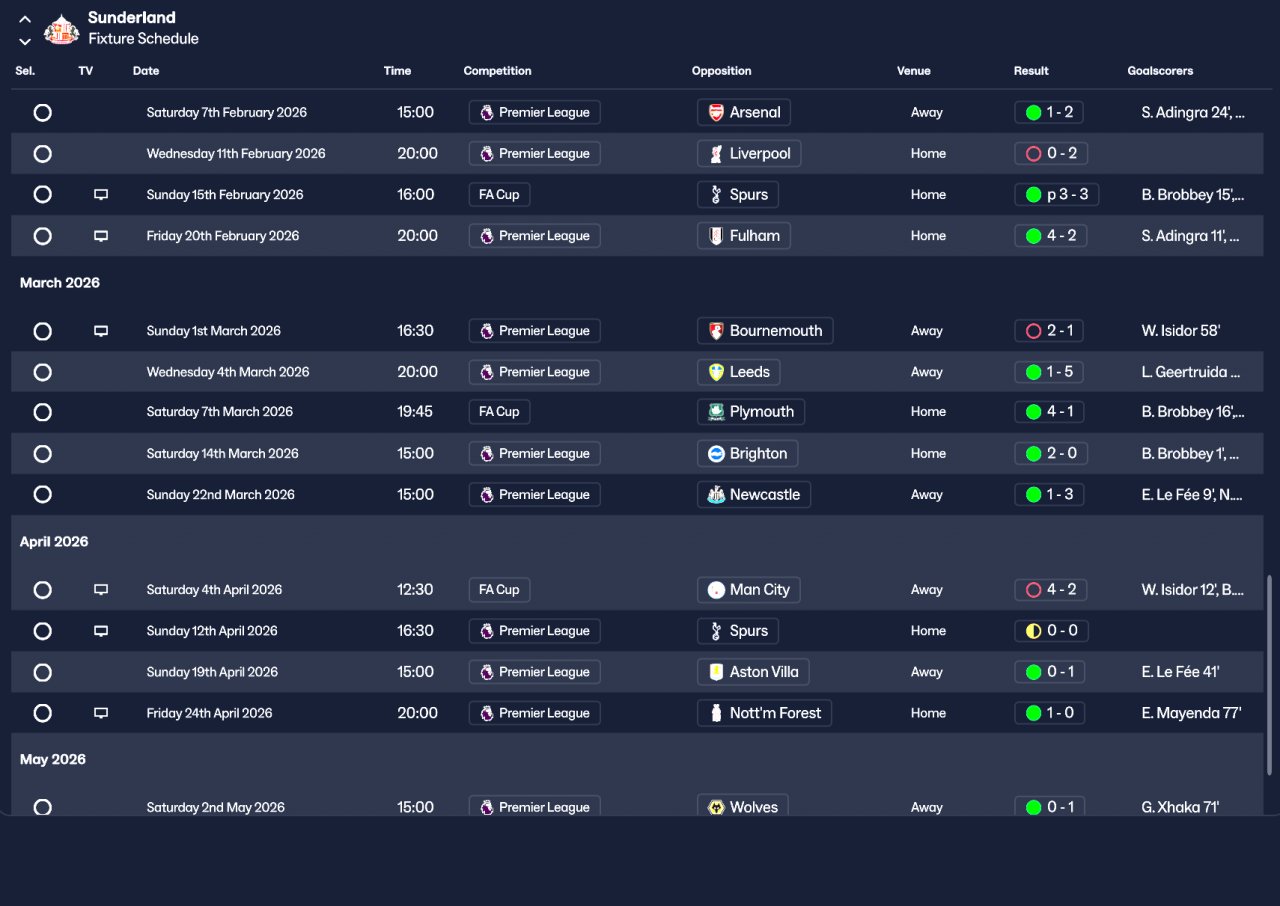Click the TV icon on the Nott'm Forest fixture
1280x906 pixels.
[x=101, y=713]
